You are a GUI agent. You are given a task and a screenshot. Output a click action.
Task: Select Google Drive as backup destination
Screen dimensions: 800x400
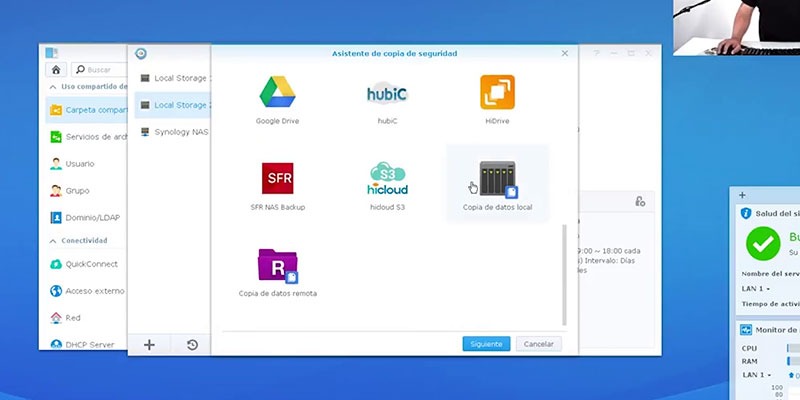[x=277, y=100]
